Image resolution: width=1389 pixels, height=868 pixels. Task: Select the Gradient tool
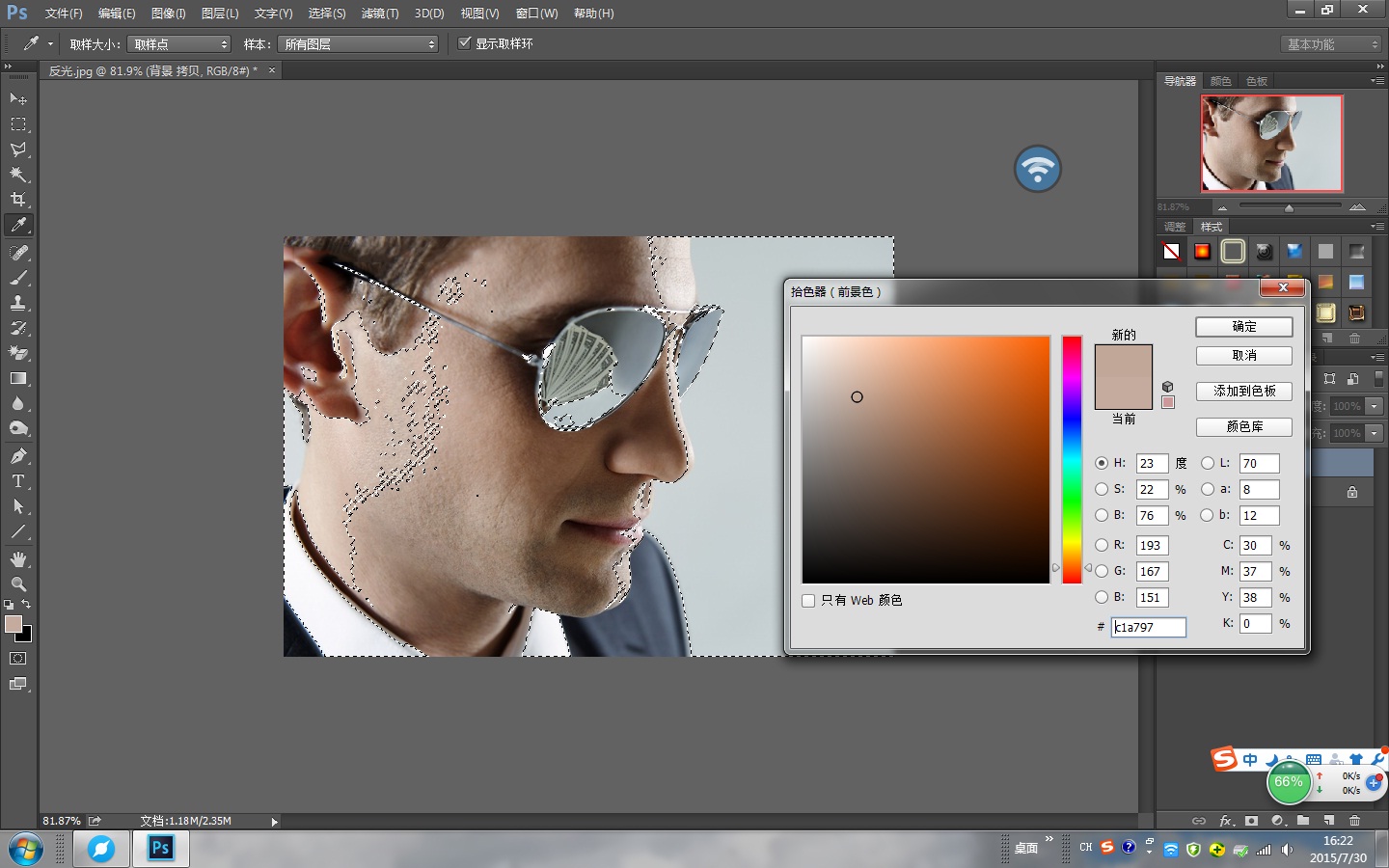[x=18, y=379]
